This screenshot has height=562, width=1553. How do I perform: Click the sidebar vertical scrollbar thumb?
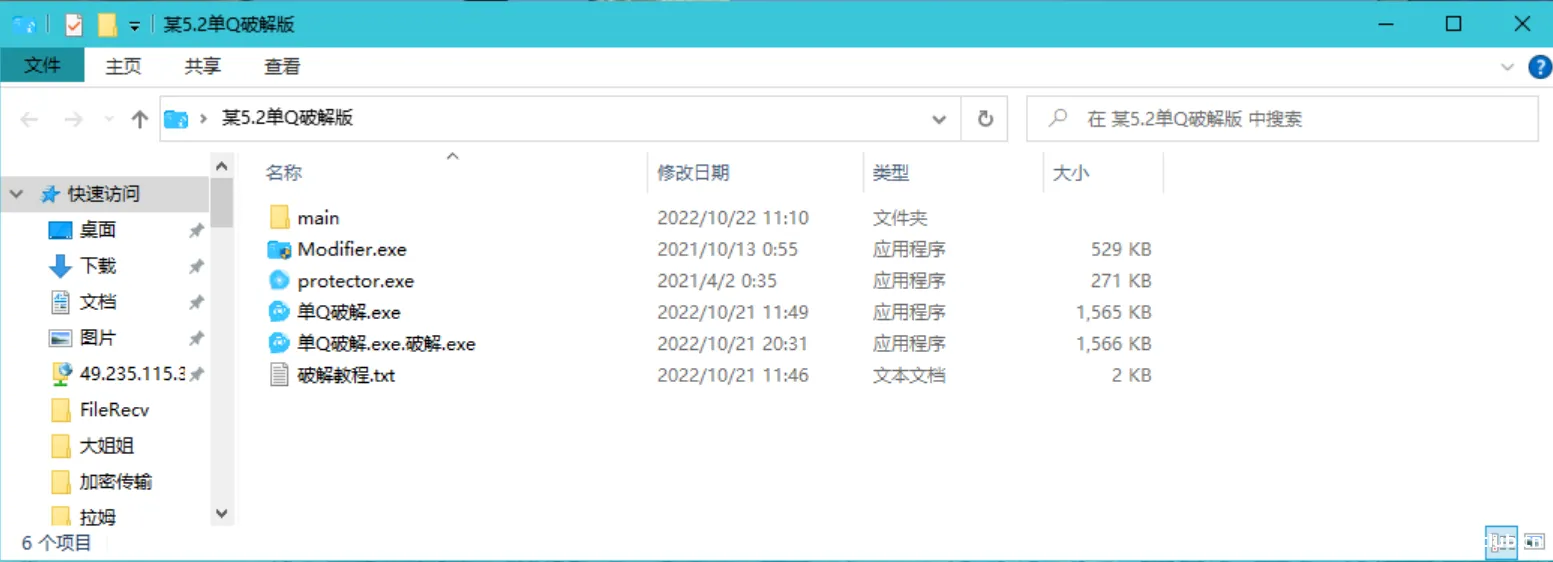pyautogui.click(x=222, y=203)
